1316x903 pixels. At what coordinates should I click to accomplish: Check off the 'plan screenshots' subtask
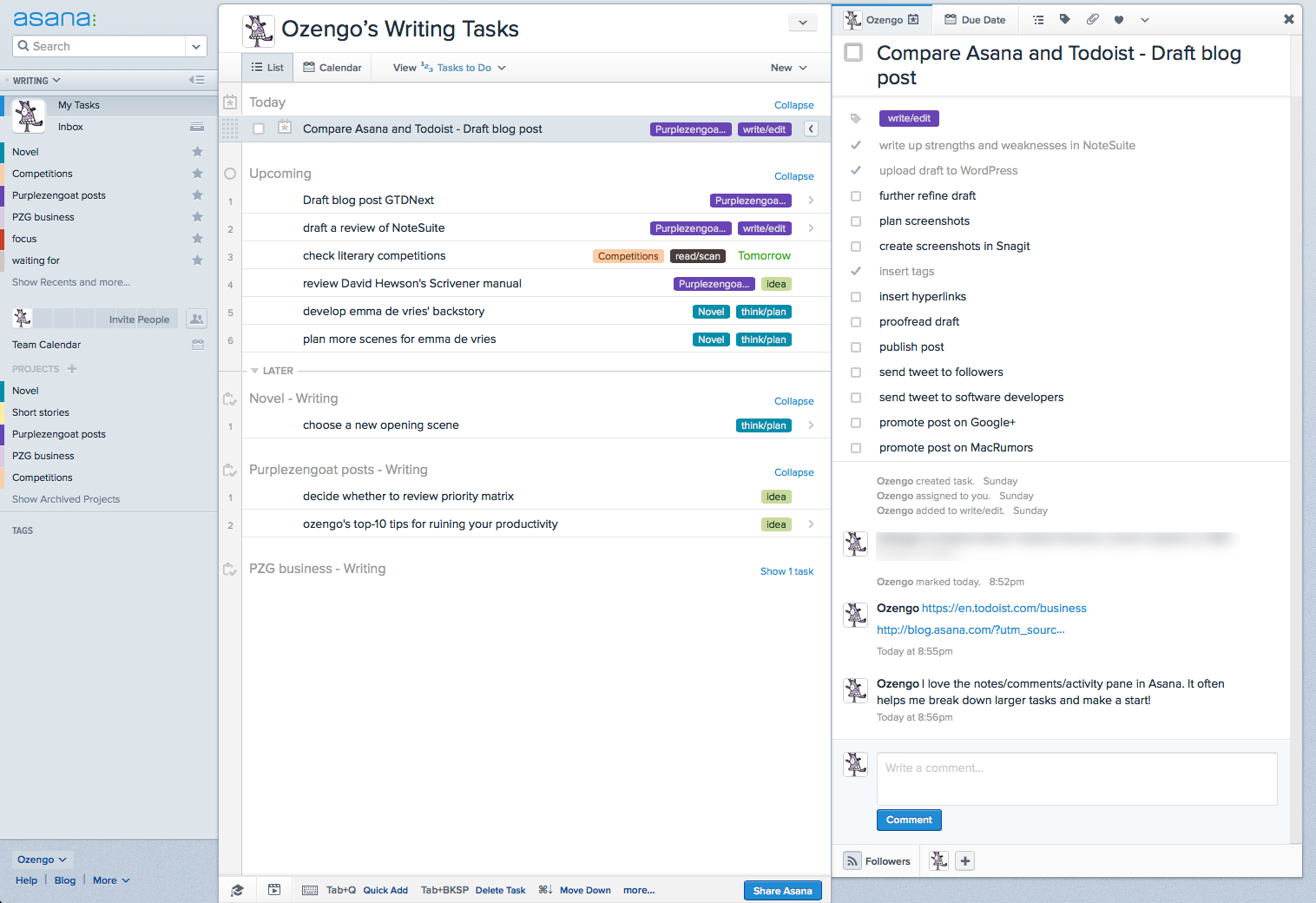point(856,221)
